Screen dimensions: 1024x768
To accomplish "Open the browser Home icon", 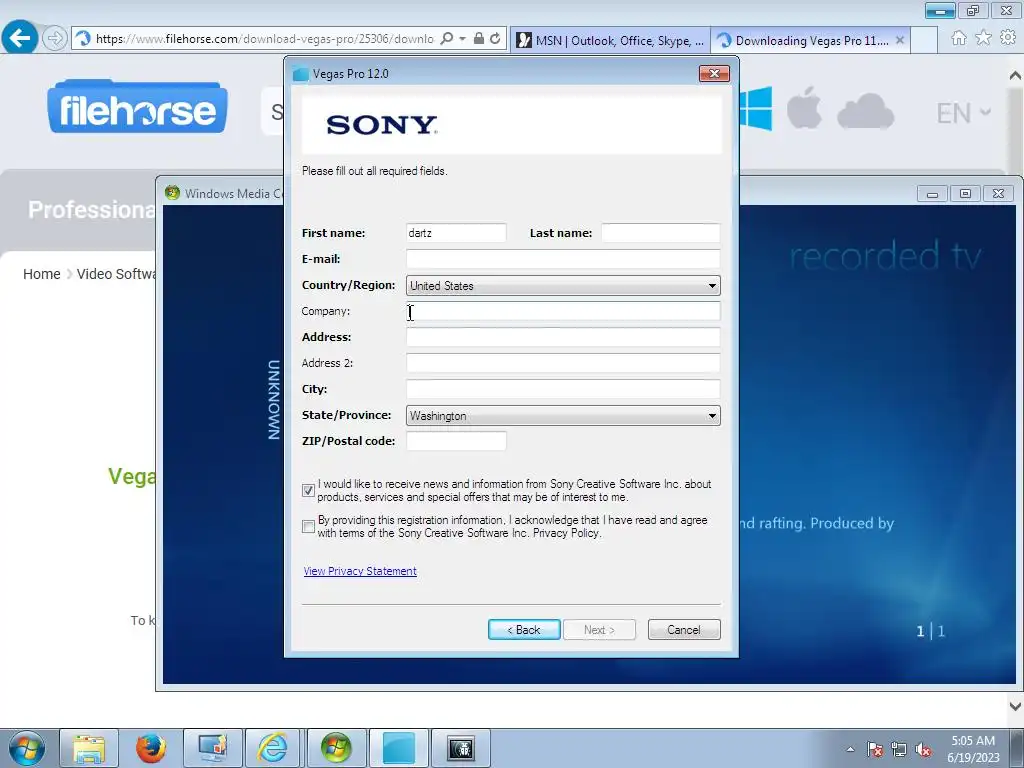I will pos(958,39).
